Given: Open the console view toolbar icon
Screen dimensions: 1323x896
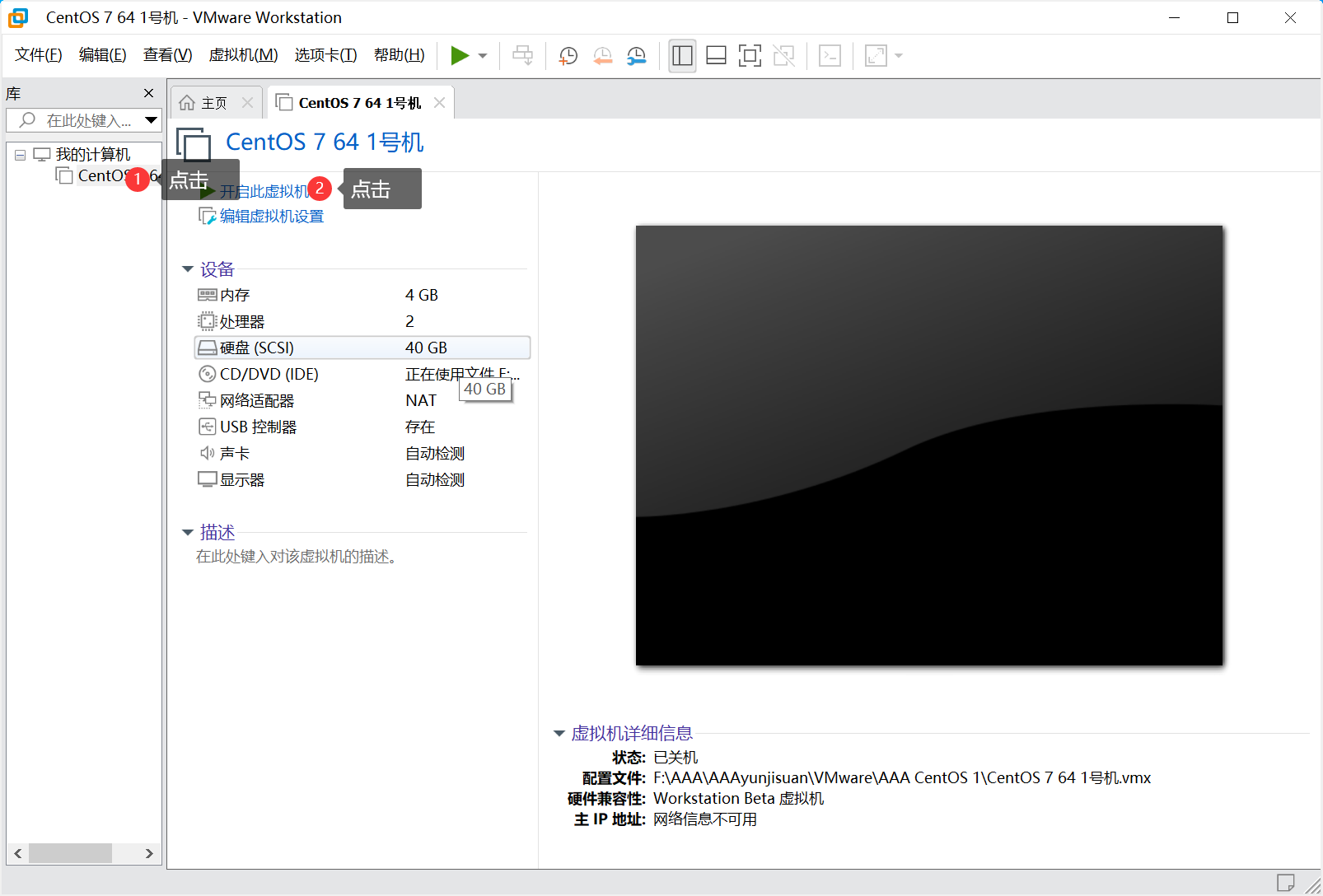Looking at the screenshot, I should (830, 56).
